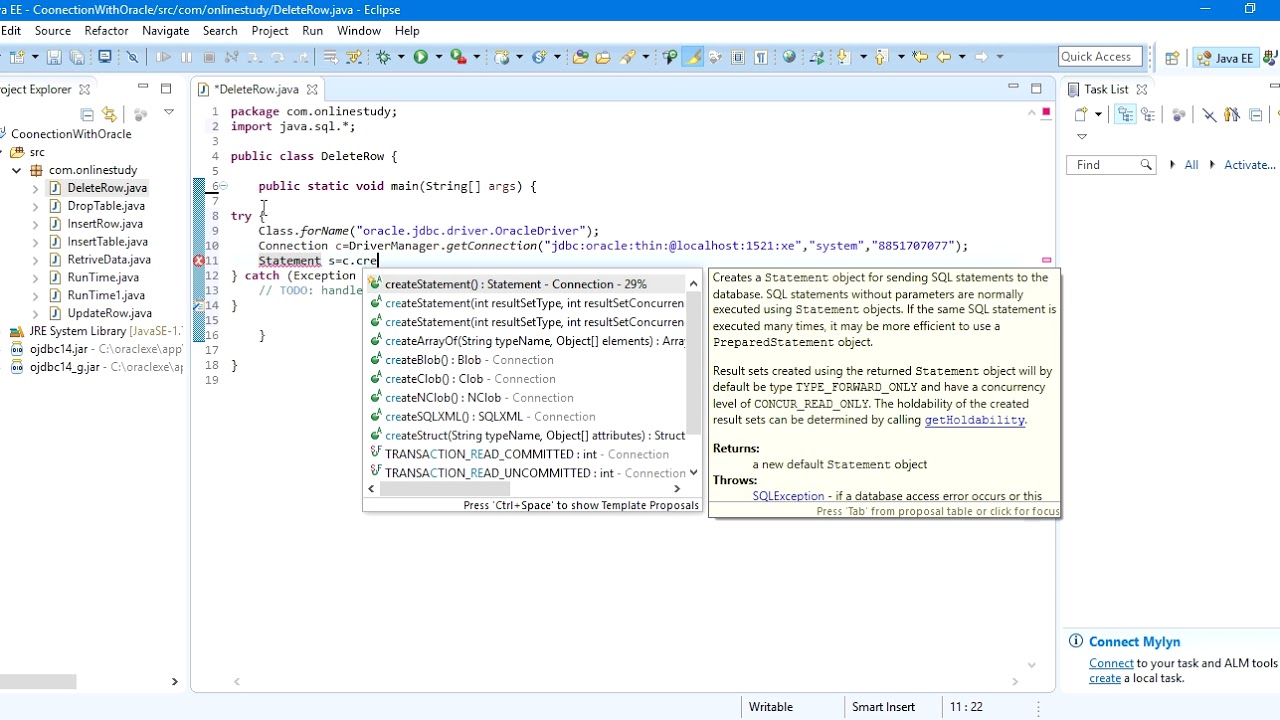Click the Quick Access search field
The height and width of the screenshot is (720, 1280).
(1098, 57)
